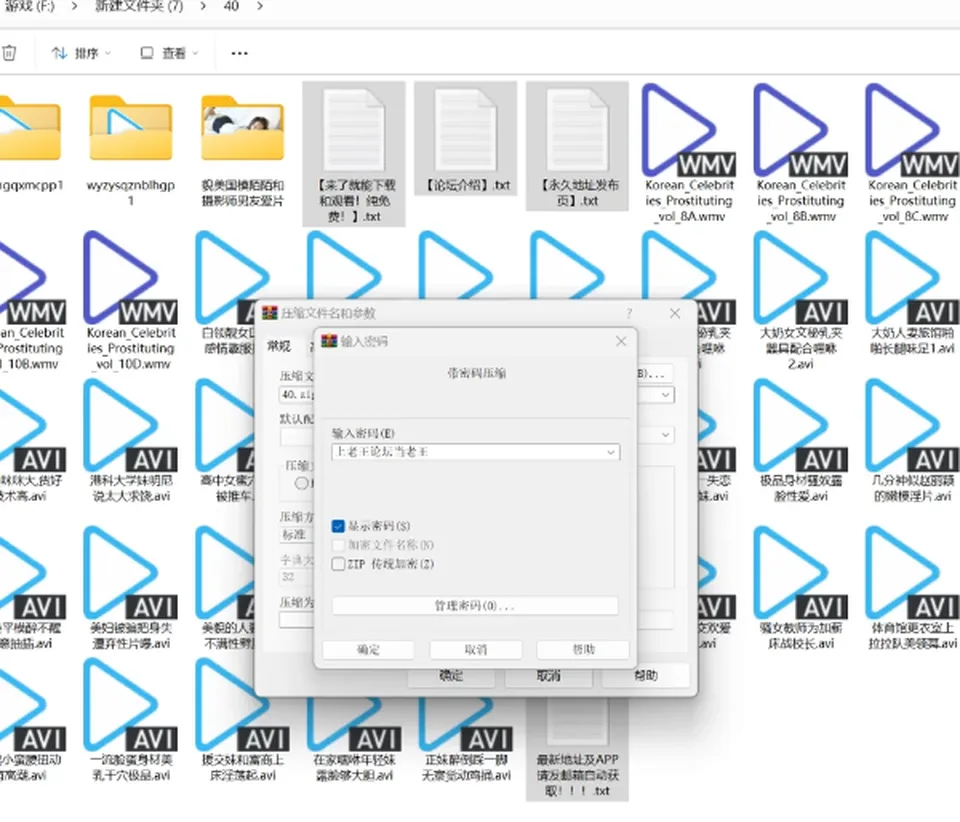Open the wyzysqznblhgp1 folder icon

pos(130,128)
